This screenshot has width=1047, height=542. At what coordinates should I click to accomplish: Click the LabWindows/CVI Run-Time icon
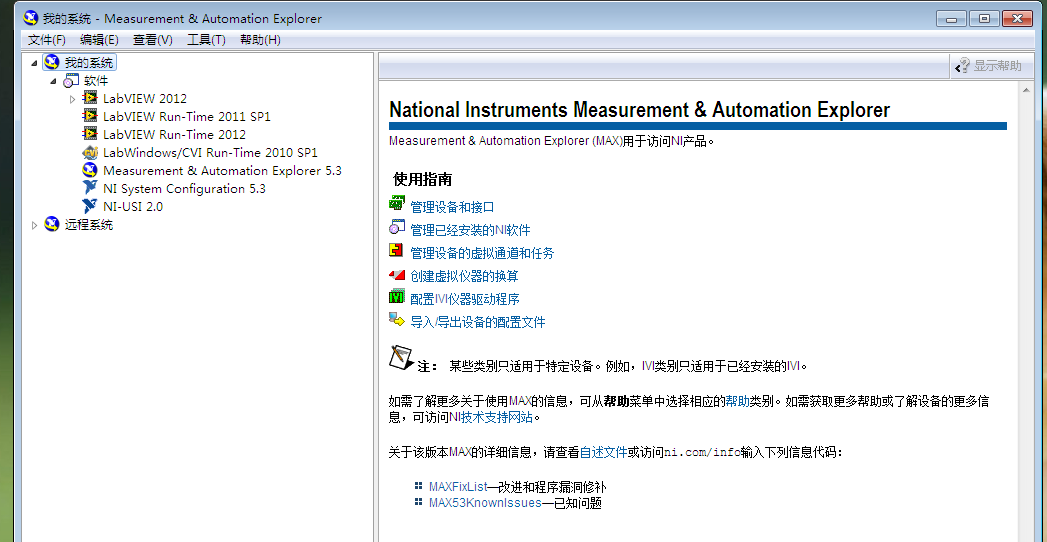click(x=90, y=153)
